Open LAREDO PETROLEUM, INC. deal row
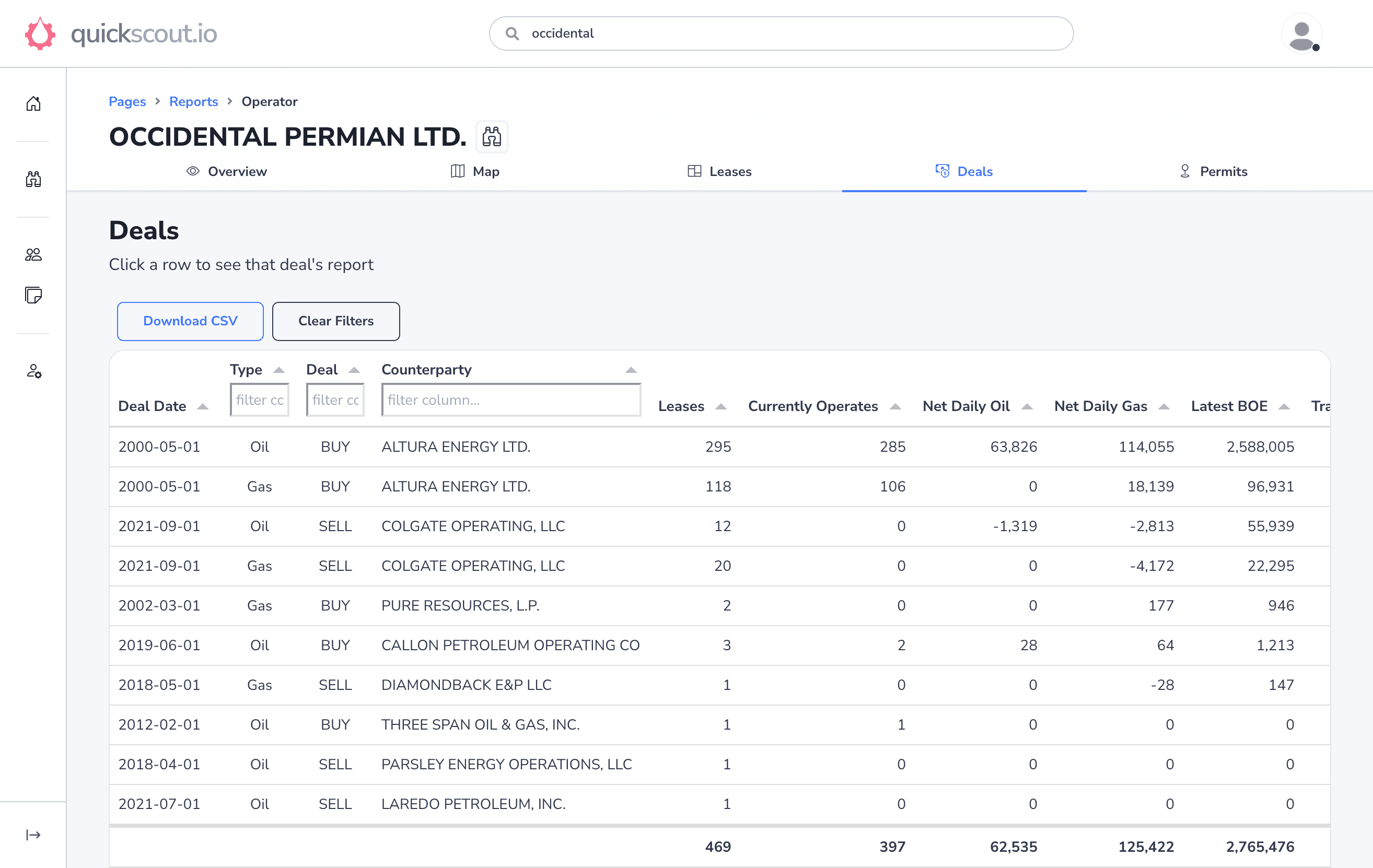The image size is (1373, 868). tap(719, 804)
